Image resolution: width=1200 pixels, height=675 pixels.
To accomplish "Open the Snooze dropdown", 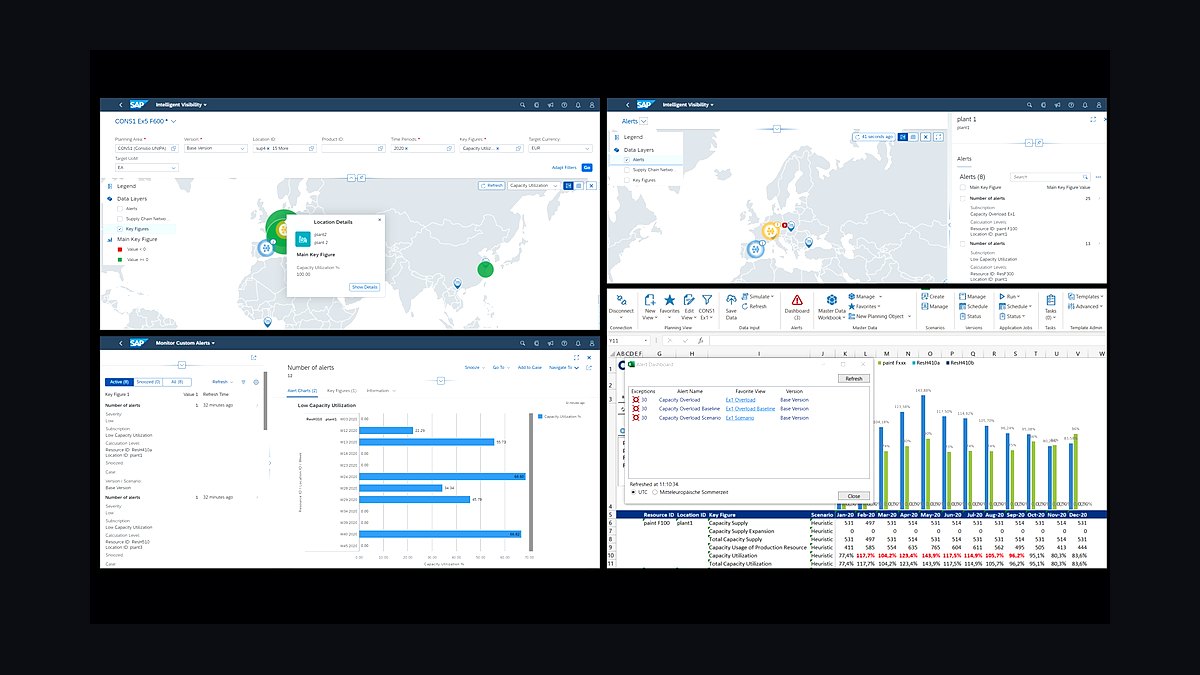I will (x=474, y=367).
